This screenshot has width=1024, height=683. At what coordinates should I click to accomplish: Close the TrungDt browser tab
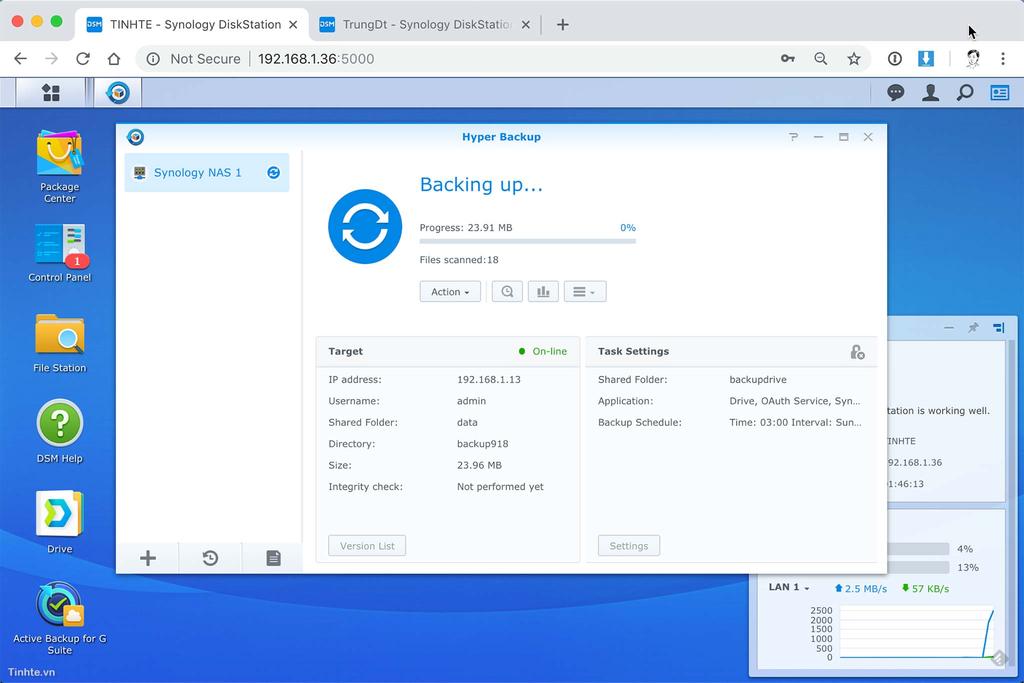coord(526,25)
